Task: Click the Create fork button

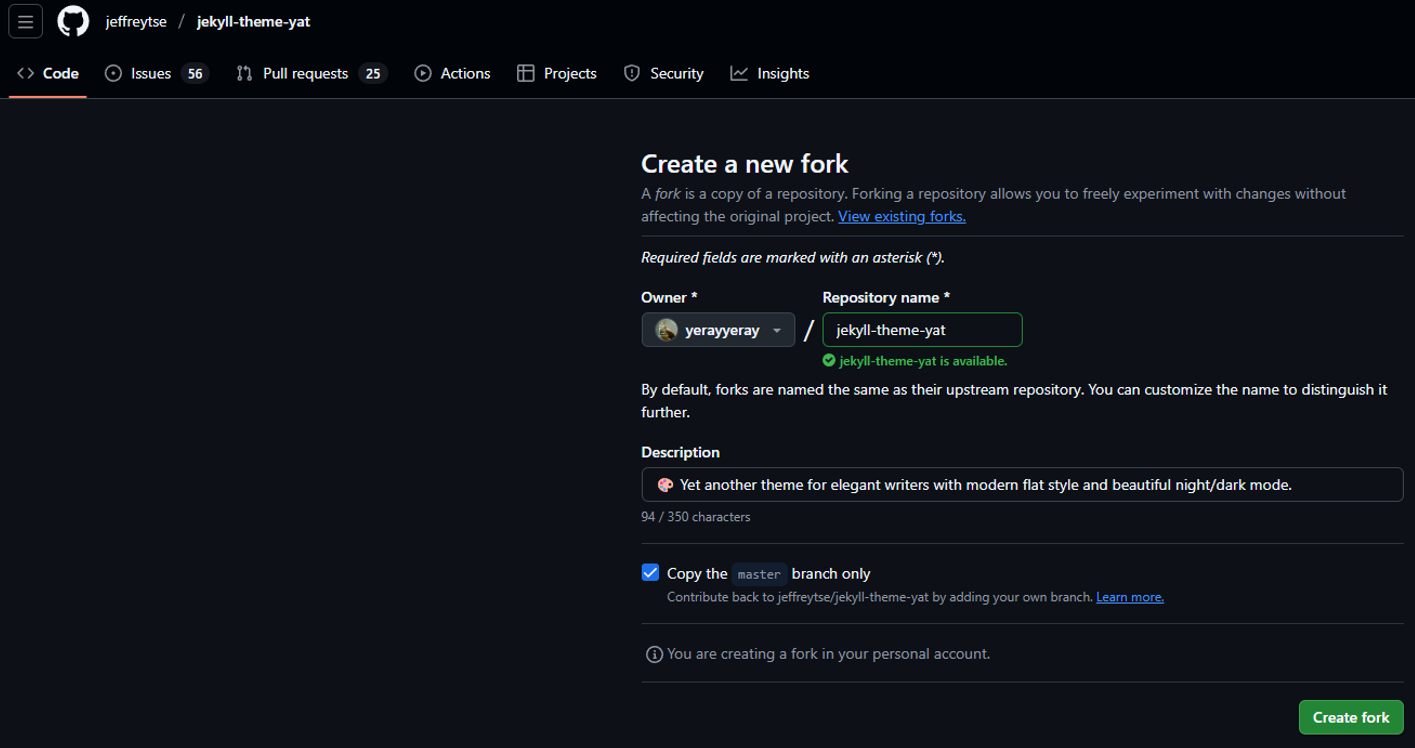Action: [1350, 717]
